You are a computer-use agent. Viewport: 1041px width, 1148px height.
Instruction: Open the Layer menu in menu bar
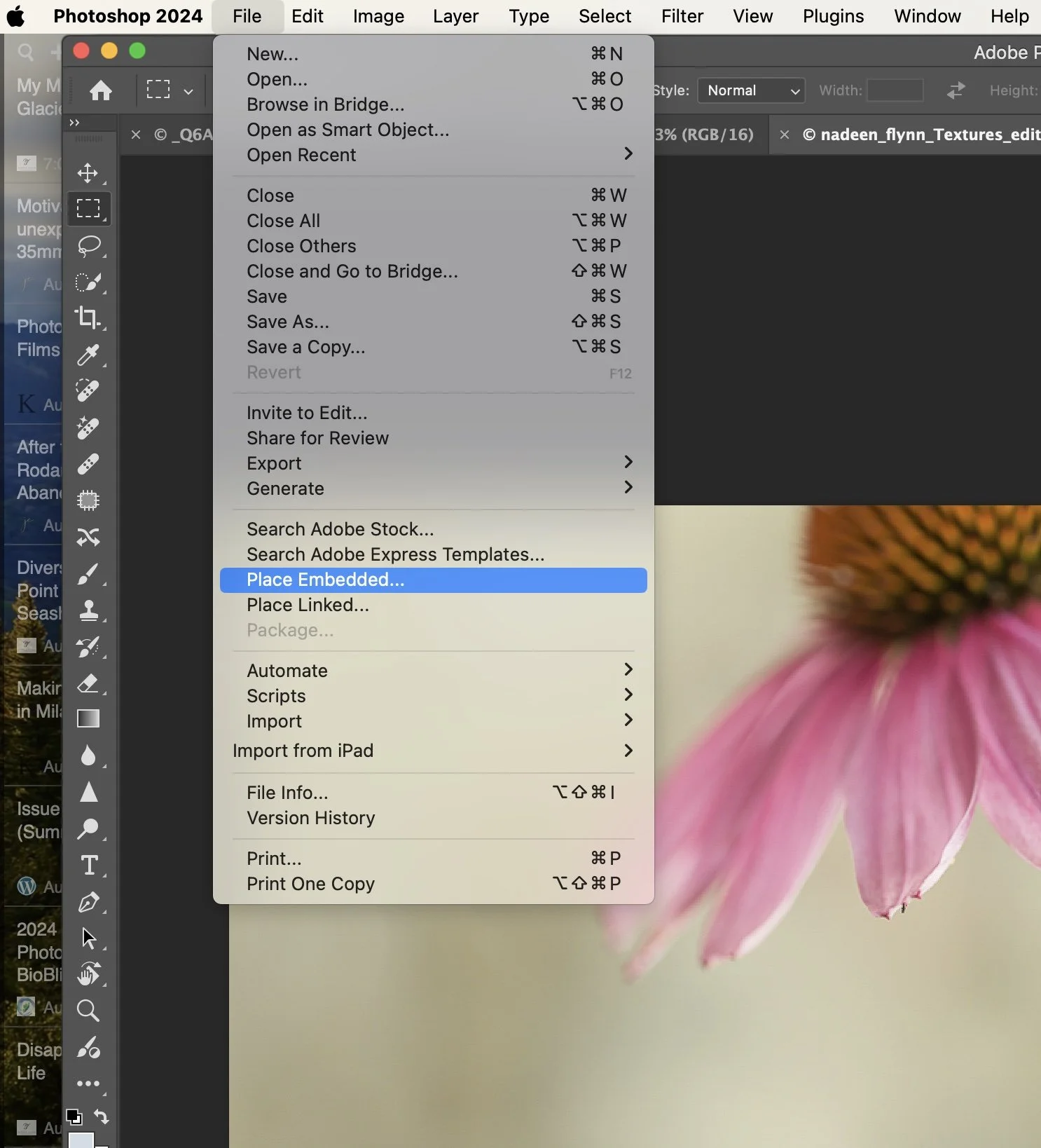coord(455,16)
